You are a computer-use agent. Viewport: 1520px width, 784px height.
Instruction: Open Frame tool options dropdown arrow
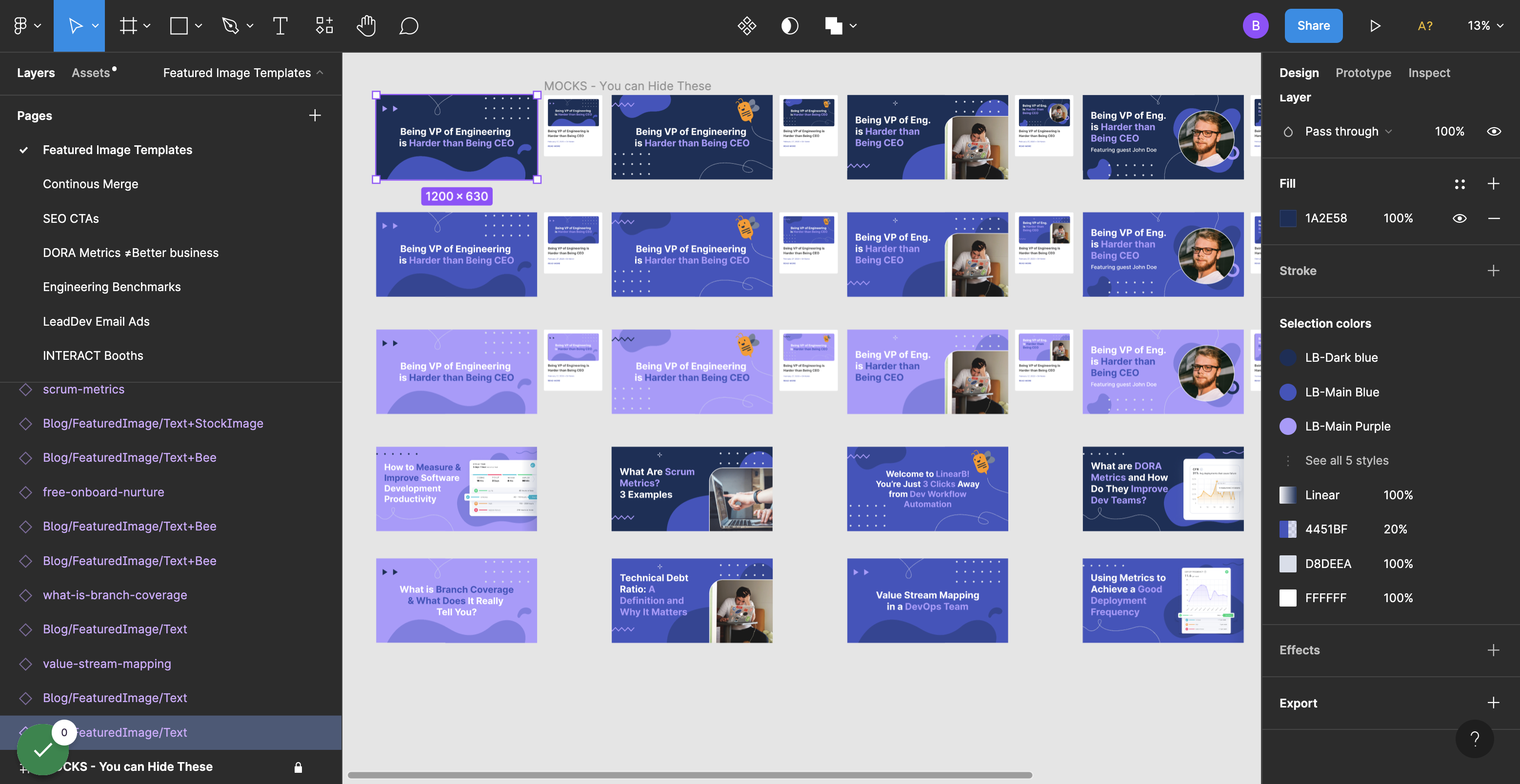pyautogui.click(x=147, y=26)
